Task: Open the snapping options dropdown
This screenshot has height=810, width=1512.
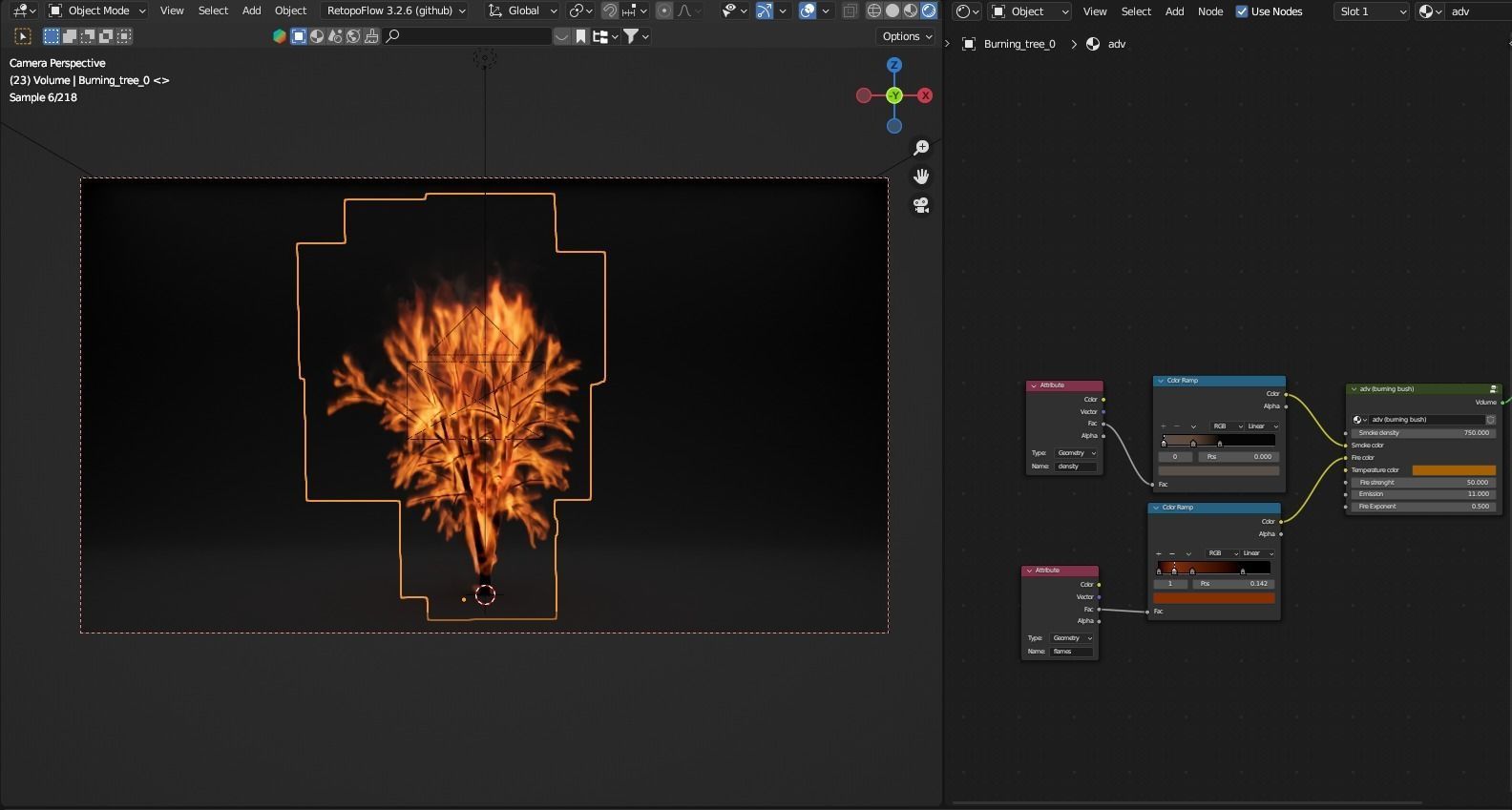Action: coord(635,10)
